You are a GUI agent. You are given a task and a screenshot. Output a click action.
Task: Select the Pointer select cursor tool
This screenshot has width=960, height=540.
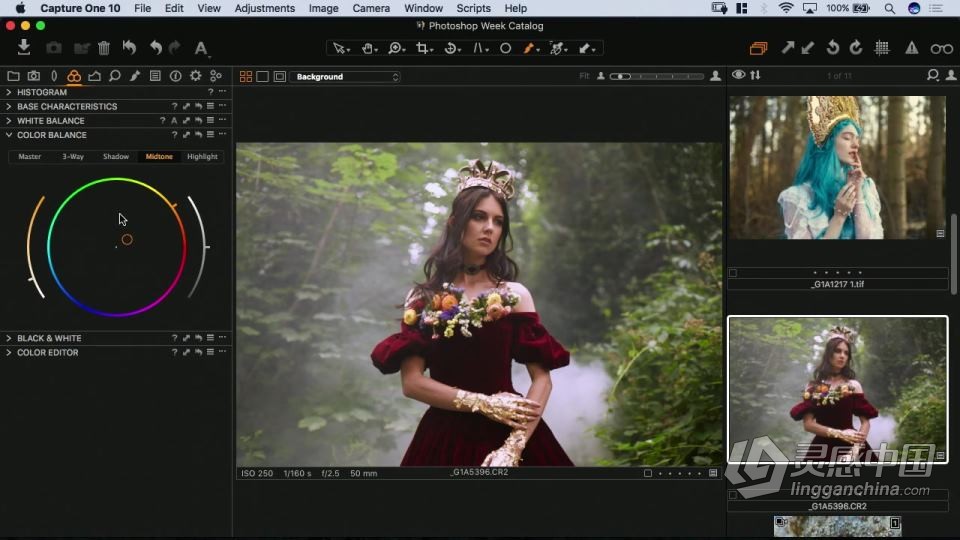(x=340, y=48)
